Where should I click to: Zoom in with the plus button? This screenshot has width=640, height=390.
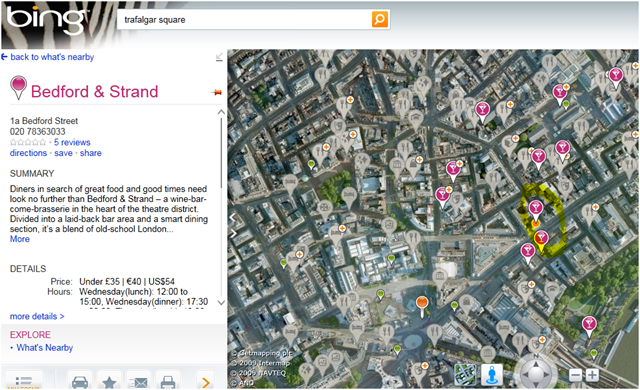592,375
